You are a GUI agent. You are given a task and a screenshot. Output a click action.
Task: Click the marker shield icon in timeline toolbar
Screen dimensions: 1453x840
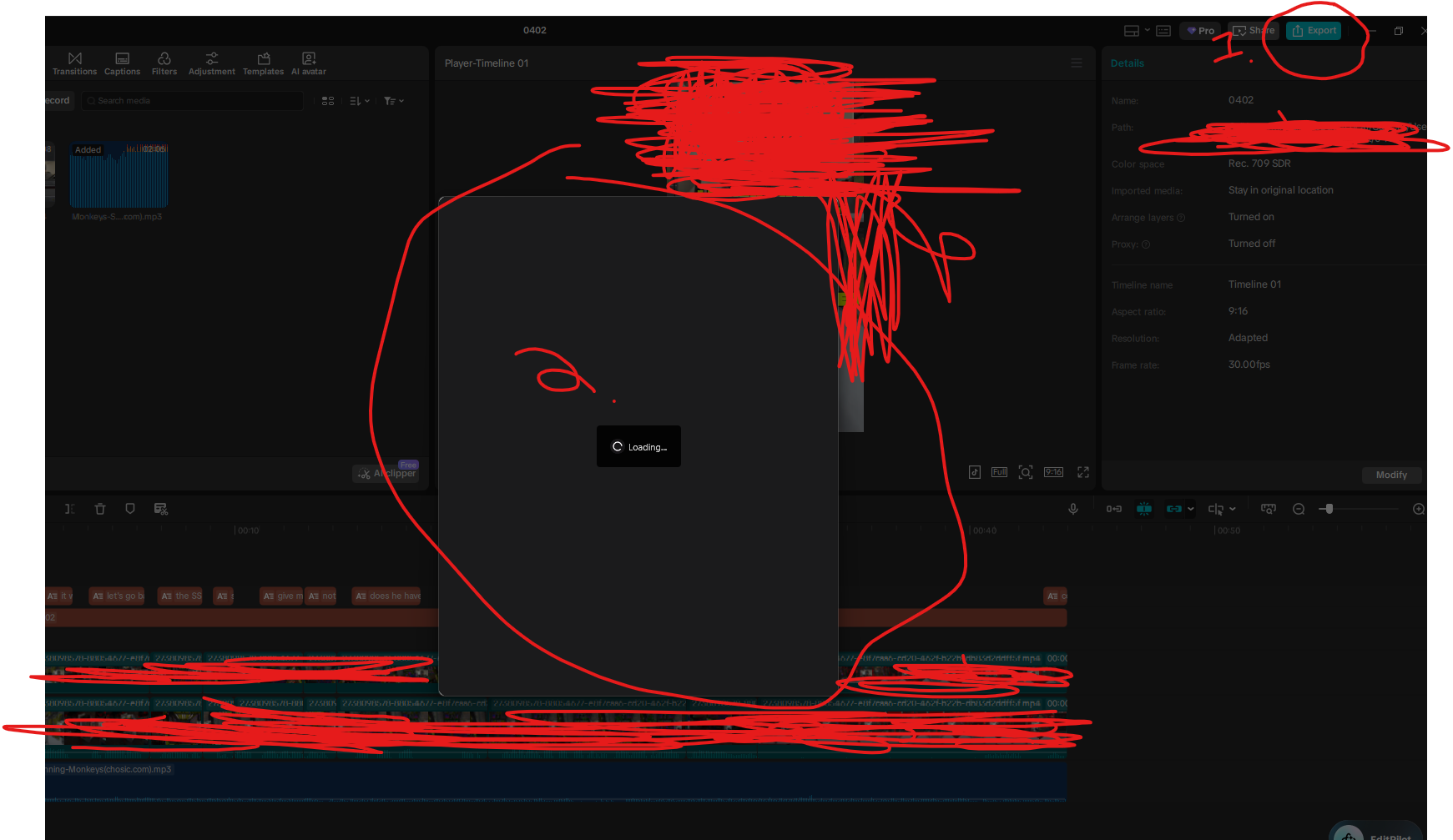(130, 509)
